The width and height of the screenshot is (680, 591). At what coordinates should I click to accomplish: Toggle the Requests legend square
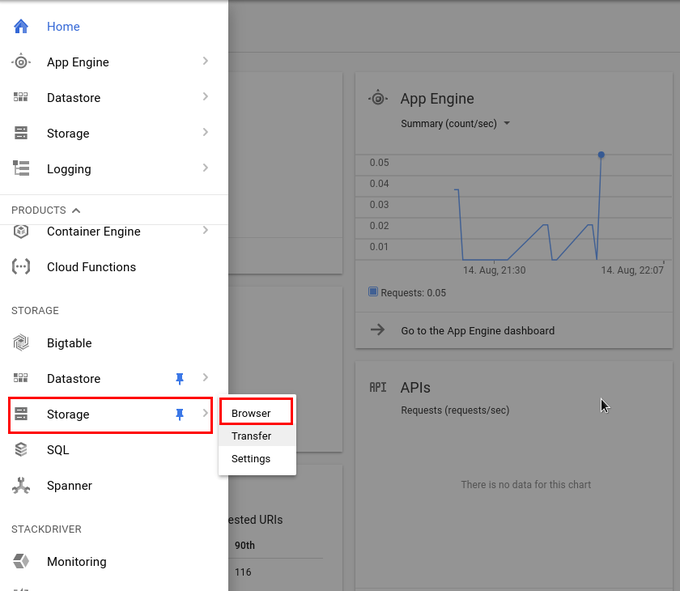point(373,291)
